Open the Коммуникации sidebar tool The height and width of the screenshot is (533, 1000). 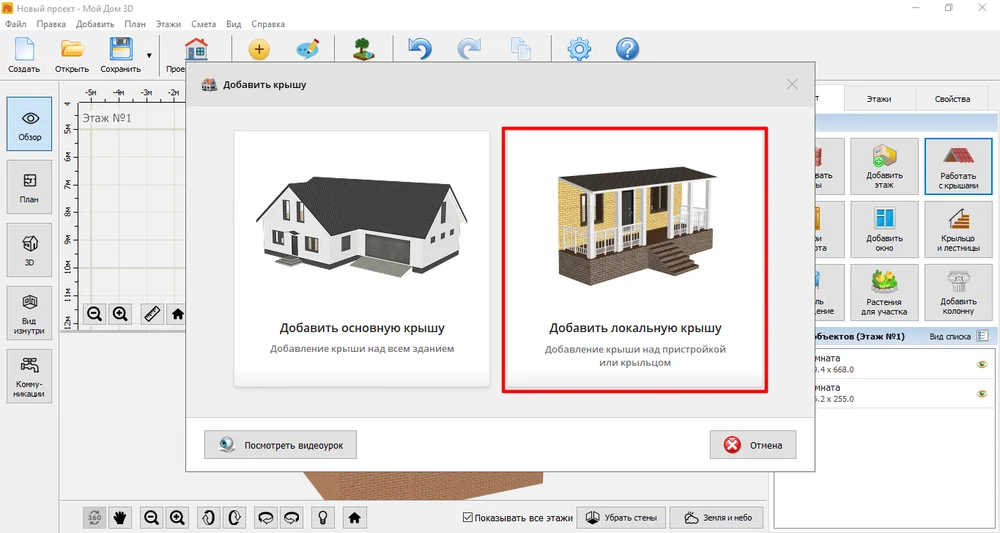pos(29,376)
